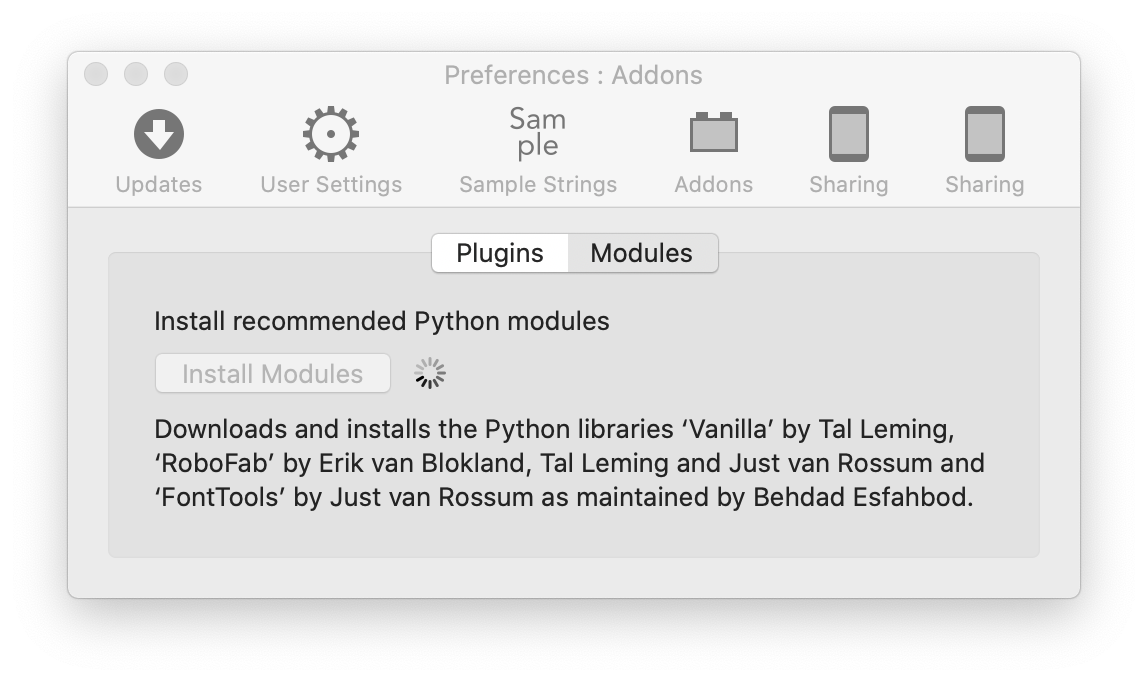
Task: Click the 'Addons' toolbar label
Action: coord(714,185)
